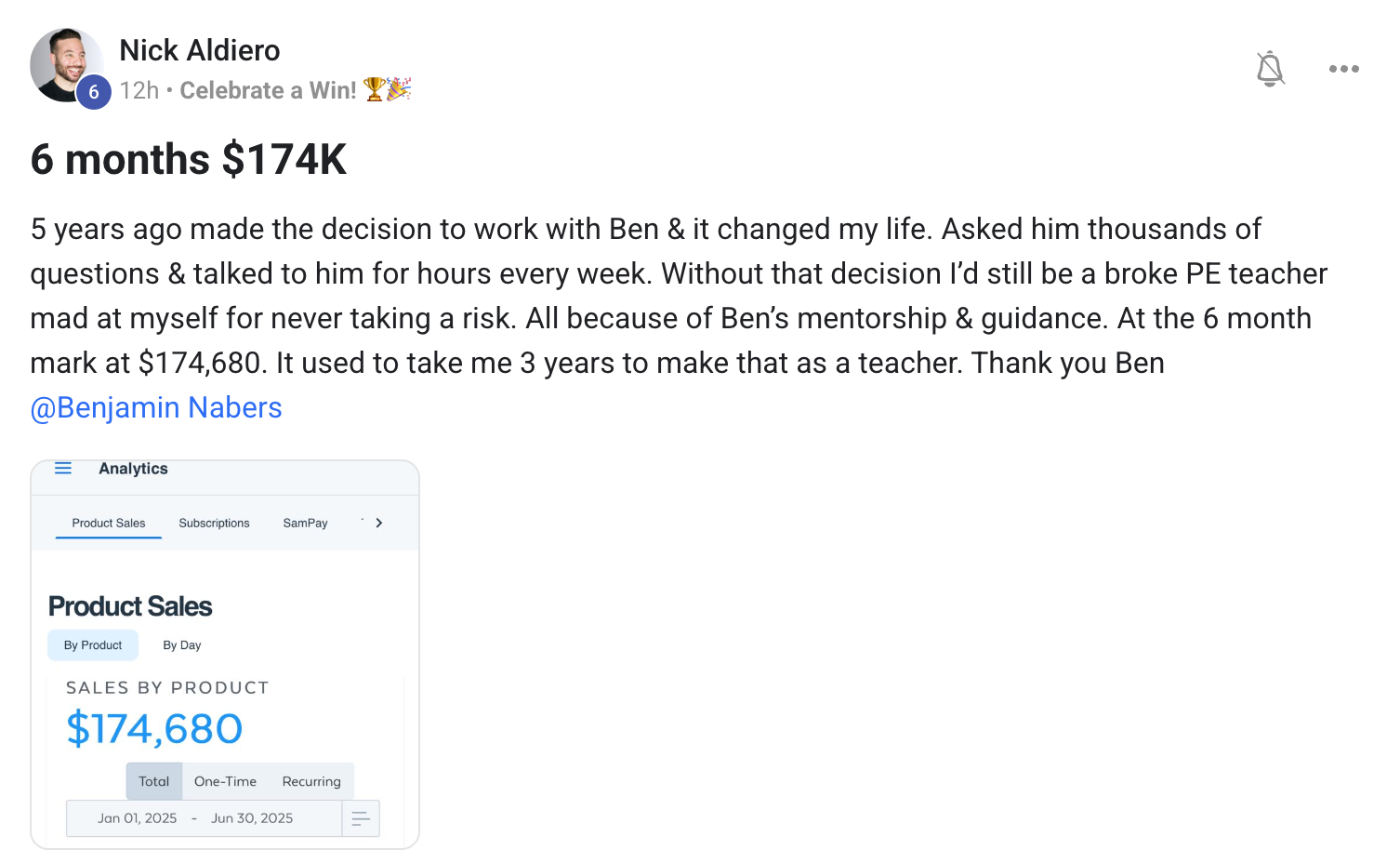The width and height of the screenshot is (1400, 863).
Task: Open the SamPay tab
Action: pyautogui.click(x=305, y=524)
